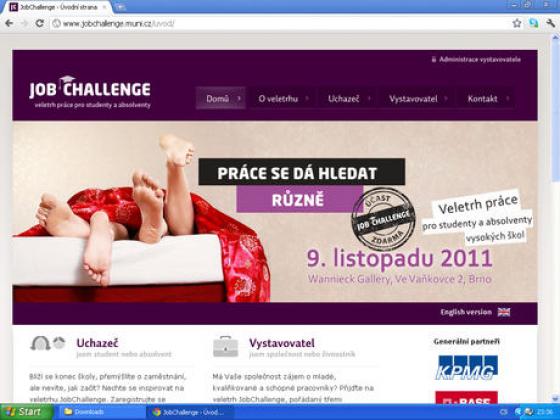
Task: Click the British flag icon
Action: 504,312
